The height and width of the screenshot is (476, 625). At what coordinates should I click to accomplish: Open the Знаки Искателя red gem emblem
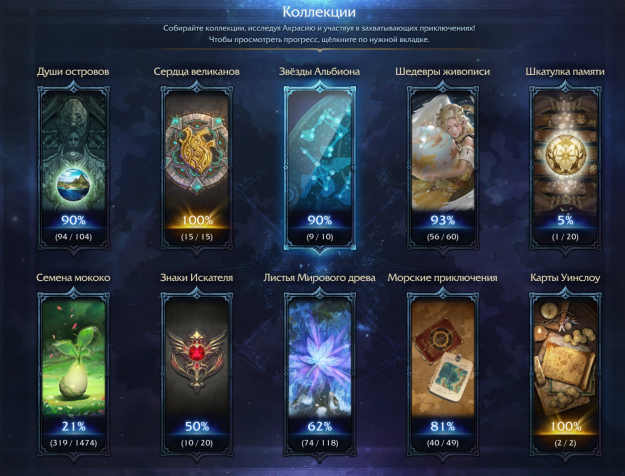point(197,374)
